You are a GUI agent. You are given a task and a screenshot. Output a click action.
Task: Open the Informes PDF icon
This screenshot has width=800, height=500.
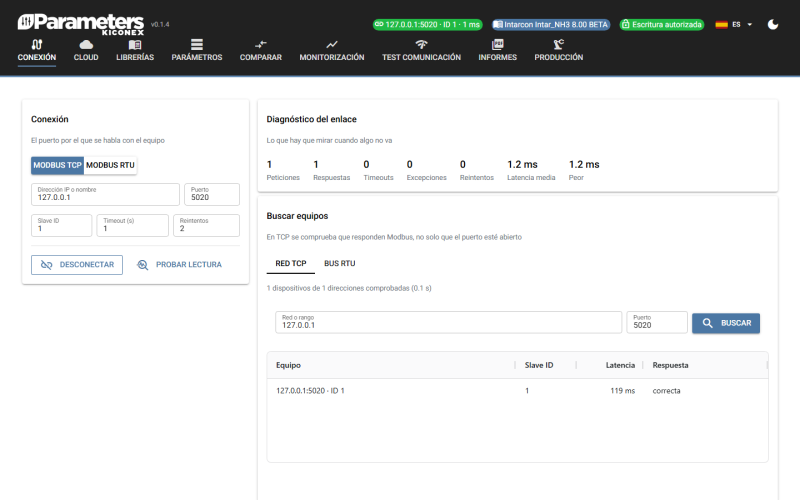click(x=497, y=44)
